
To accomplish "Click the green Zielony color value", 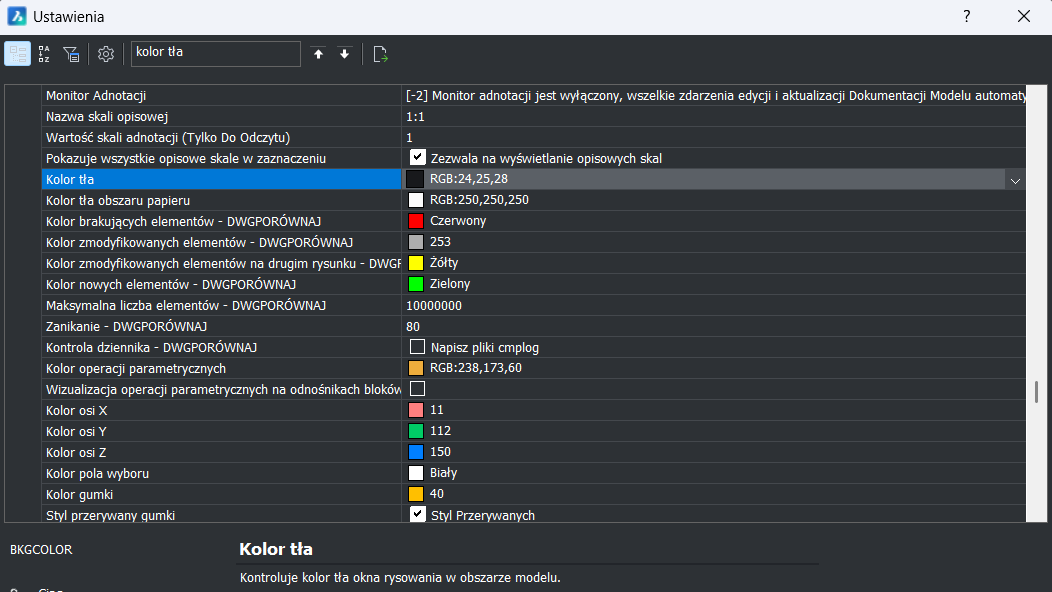I will 450,284.
